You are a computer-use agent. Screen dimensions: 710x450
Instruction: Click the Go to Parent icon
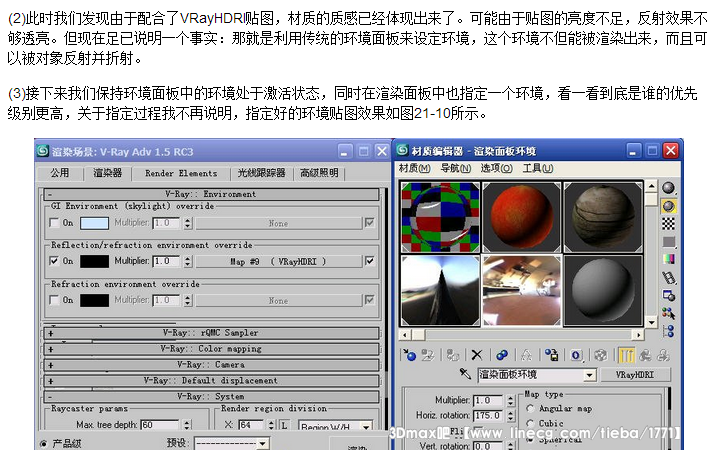pyautogui.click(x=645, y=355)
